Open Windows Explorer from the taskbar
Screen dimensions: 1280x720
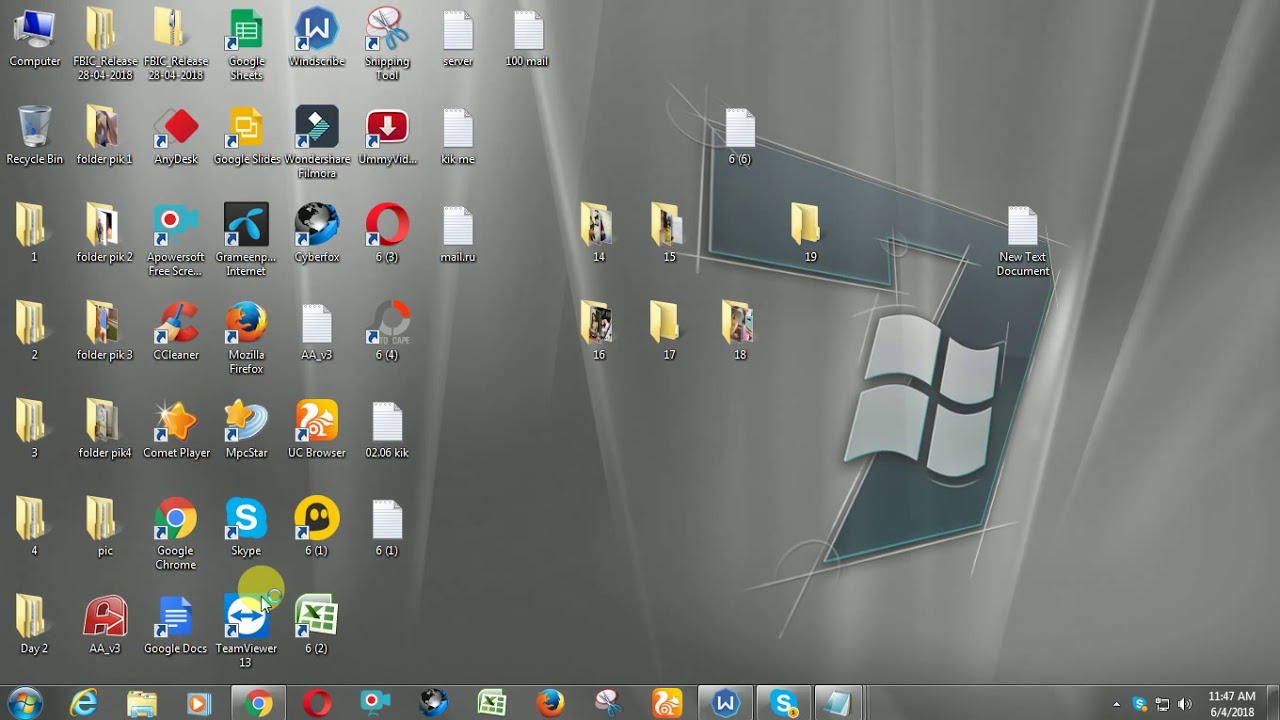tap(142, 704)
